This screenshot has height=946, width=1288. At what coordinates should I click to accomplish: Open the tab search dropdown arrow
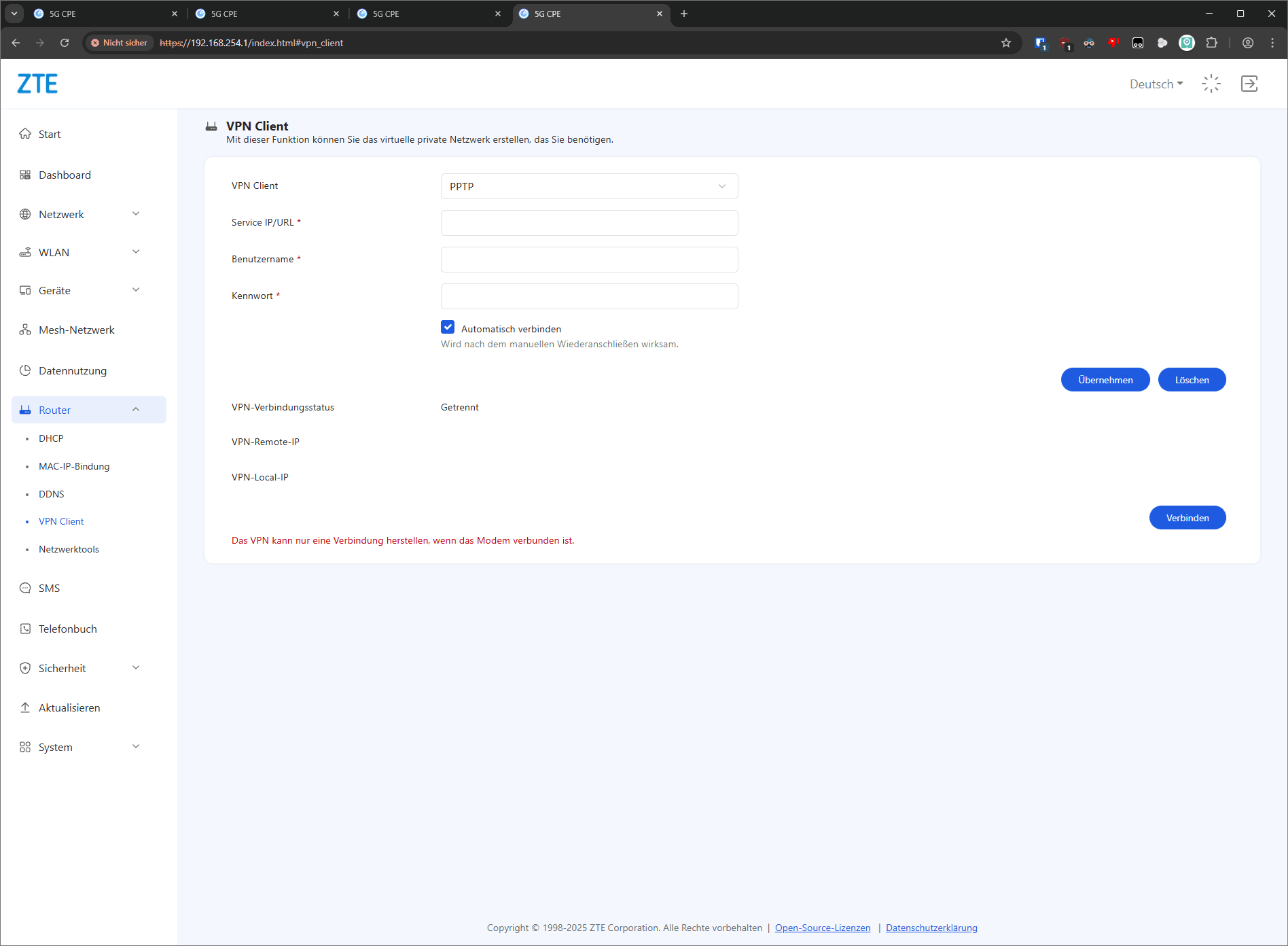(14, 14)
